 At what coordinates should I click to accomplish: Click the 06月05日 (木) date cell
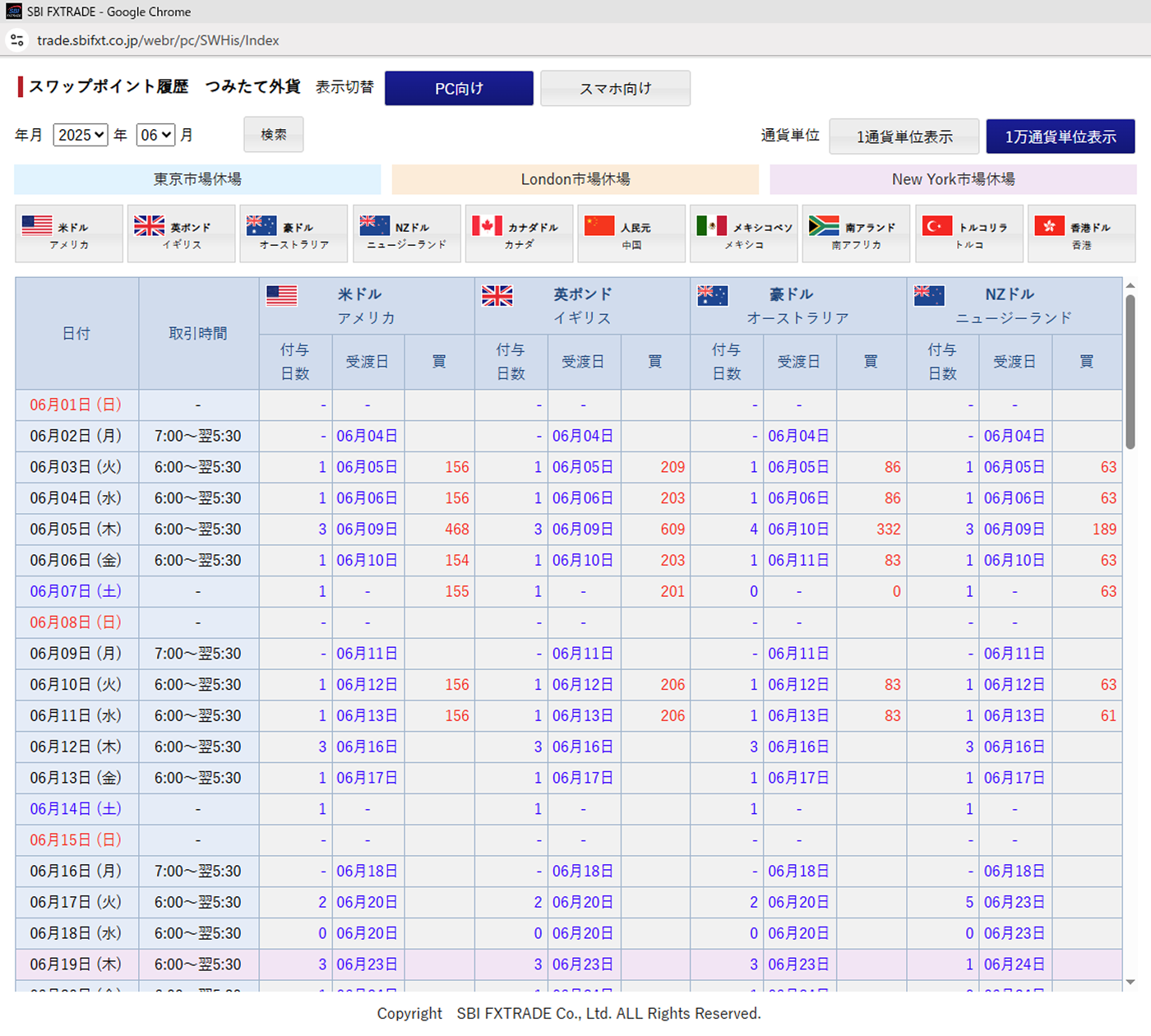[76, 530]
